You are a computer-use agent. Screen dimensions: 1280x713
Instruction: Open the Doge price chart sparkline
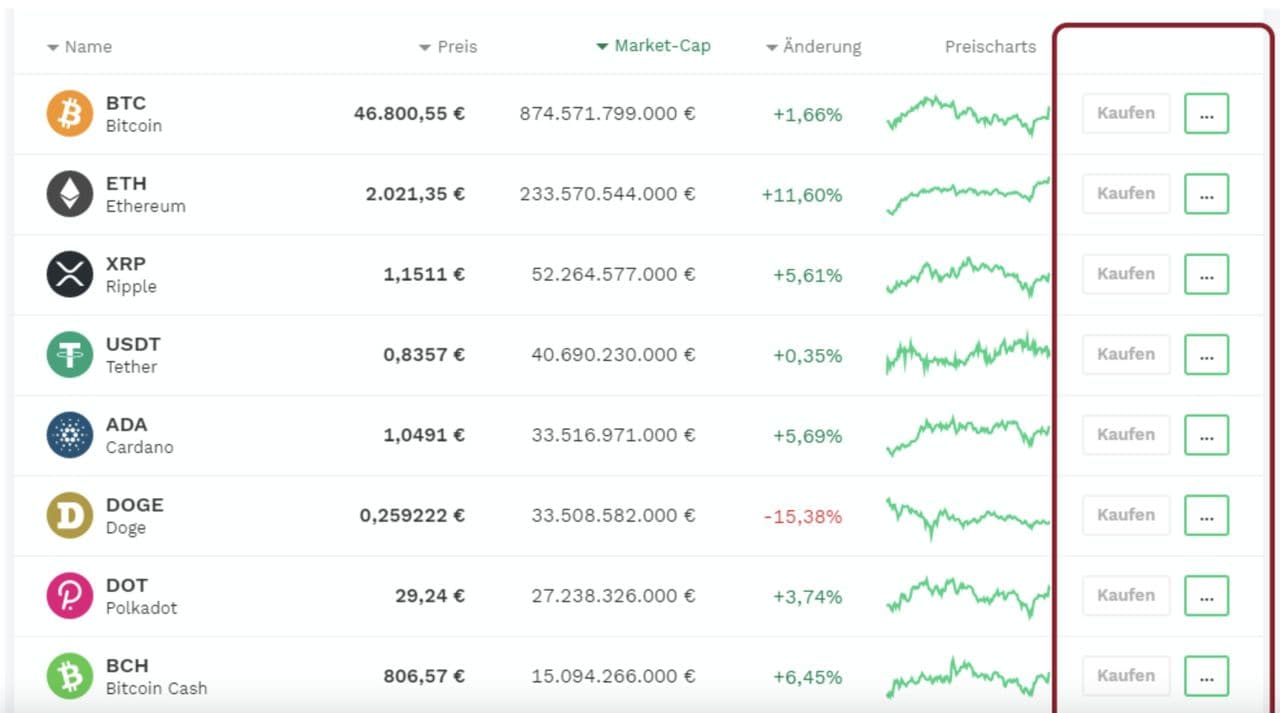coord(968,516)
